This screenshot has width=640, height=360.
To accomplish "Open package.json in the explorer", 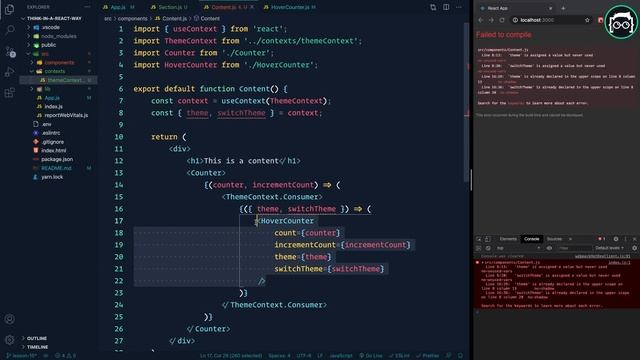I will click(57, 159).
